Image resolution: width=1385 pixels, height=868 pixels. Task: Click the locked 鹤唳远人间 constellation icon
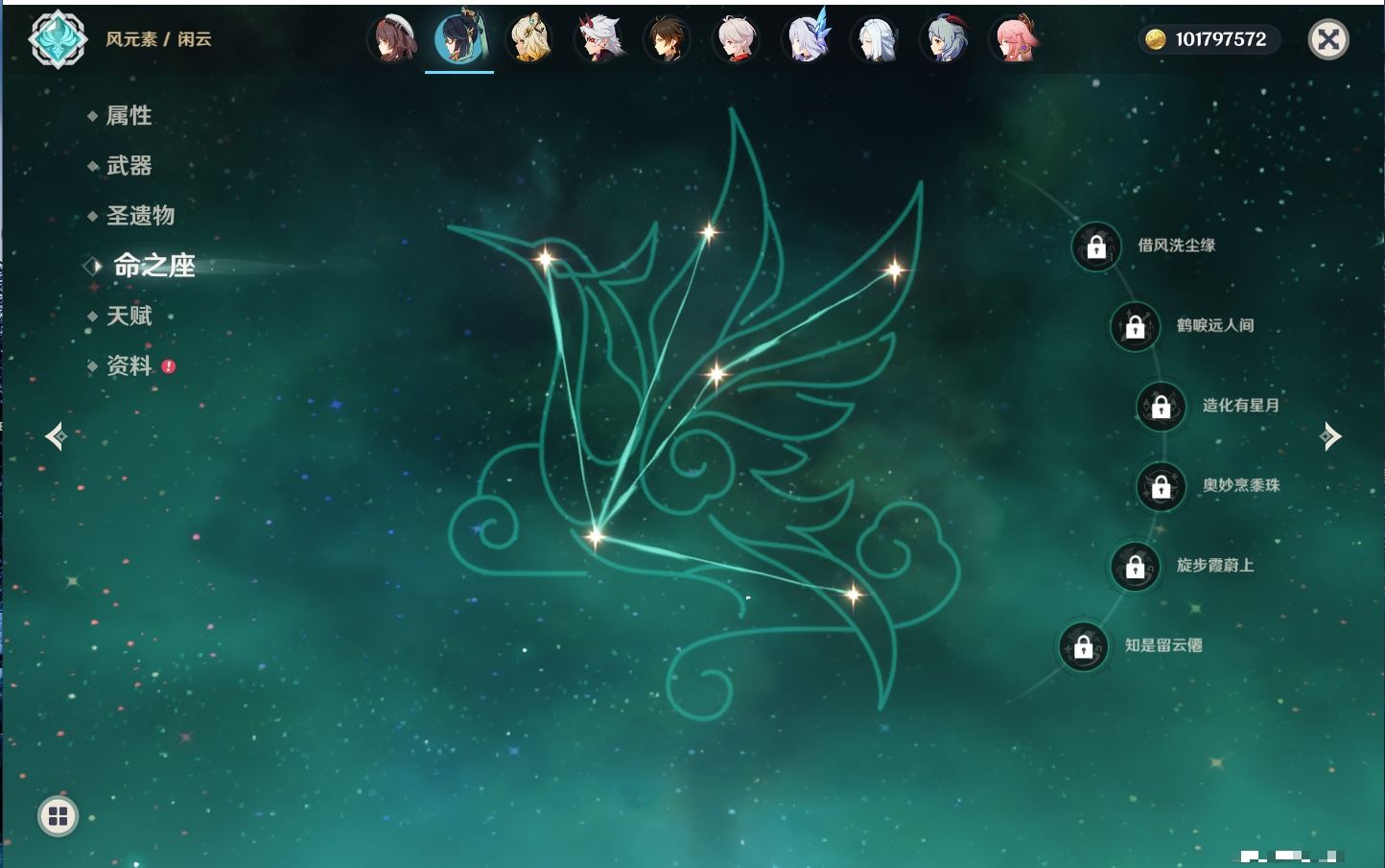click(x=1136, y=326)
